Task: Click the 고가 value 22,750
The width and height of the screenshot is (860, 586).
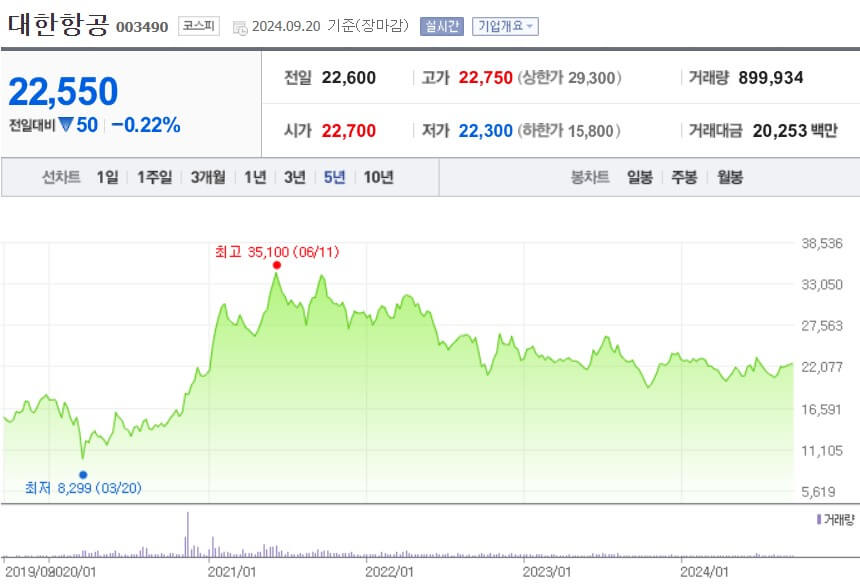Action: click(x=485, y=78)
